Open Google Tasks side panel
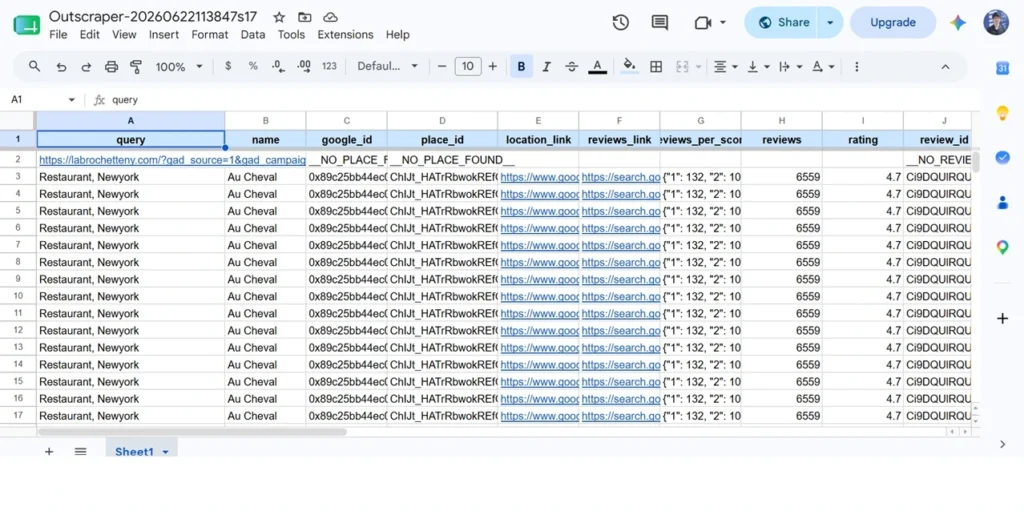The height and width of the screenshot is (519, 1024). [x=1002, y=157]
